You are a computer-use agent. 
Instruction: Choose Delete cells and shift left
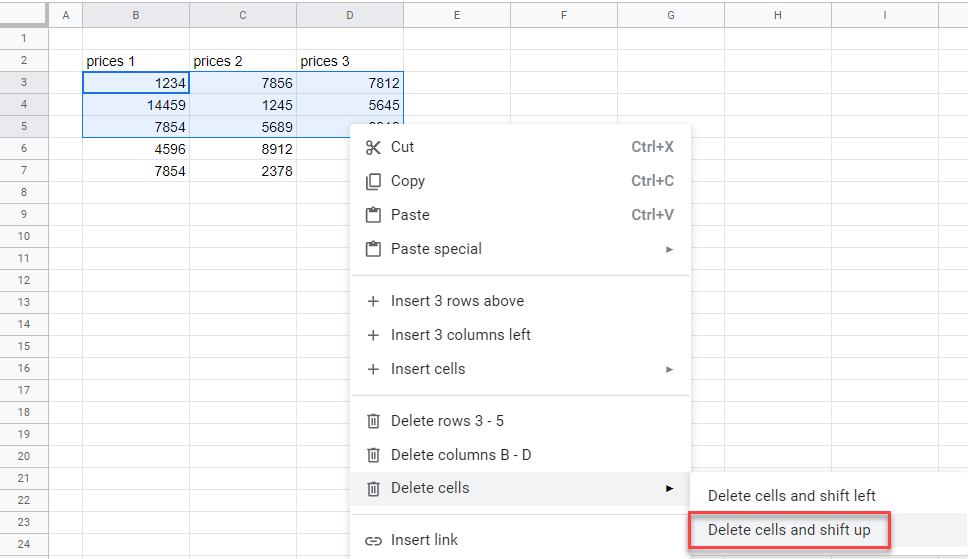coord(791,496)
